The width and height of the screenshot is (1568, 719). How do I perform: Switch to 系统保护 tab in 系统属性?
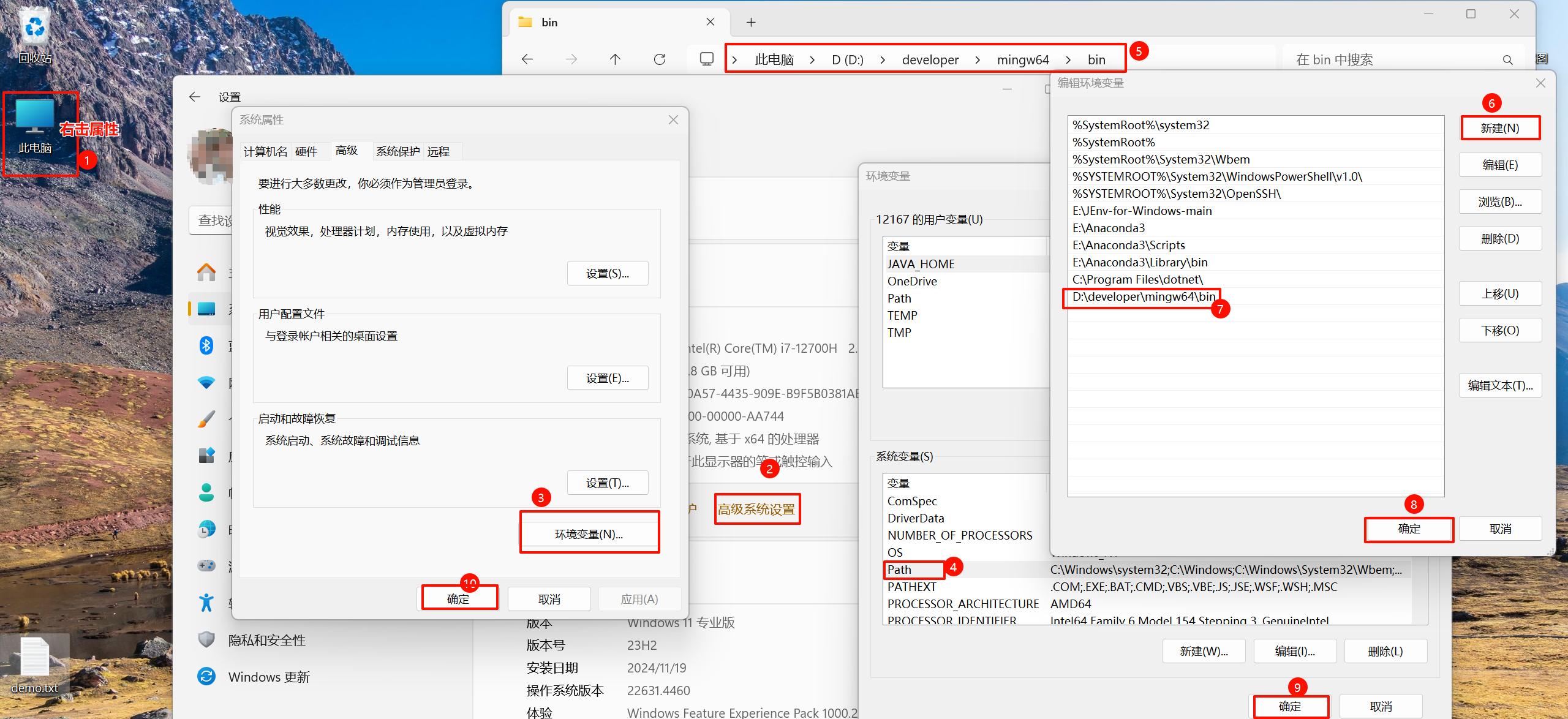click(398, 151)
